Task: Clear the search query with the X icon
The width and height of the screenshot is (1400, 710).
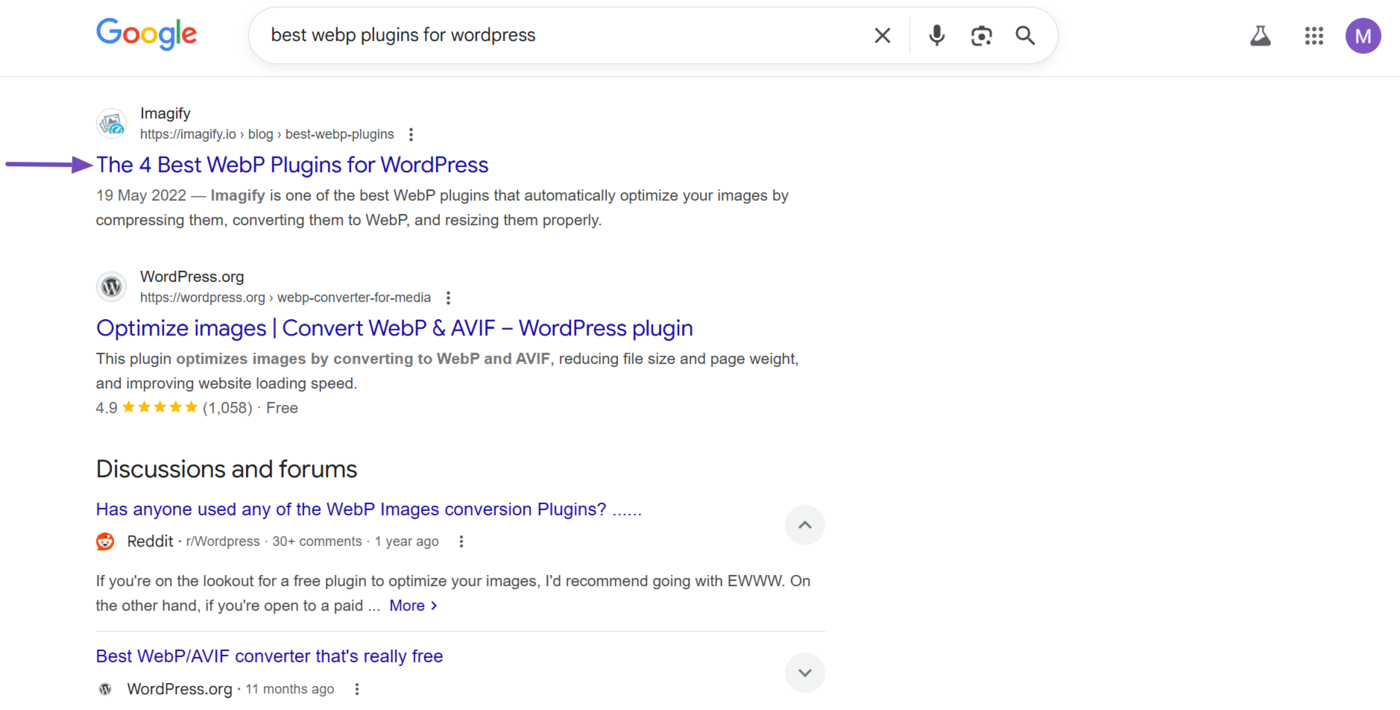Action: pyautogui.click(x=882, y=36)
